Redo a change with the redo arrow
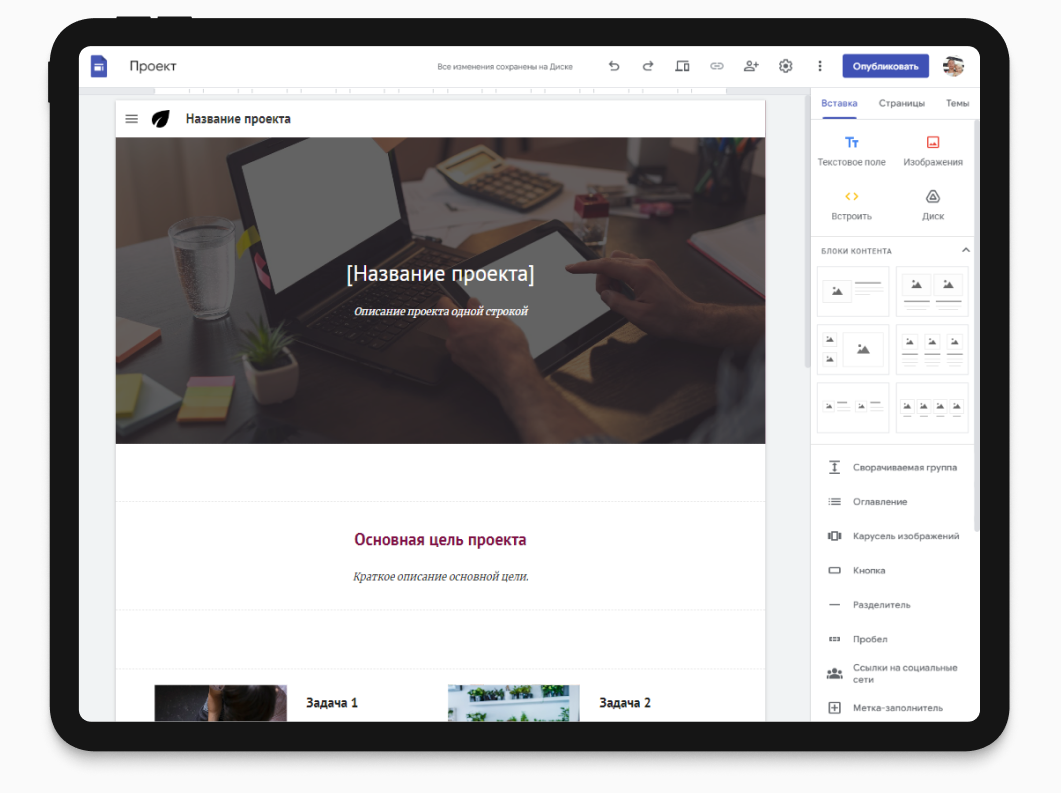1061x793 pixels. pyautogui.click(x=648, y=65)
